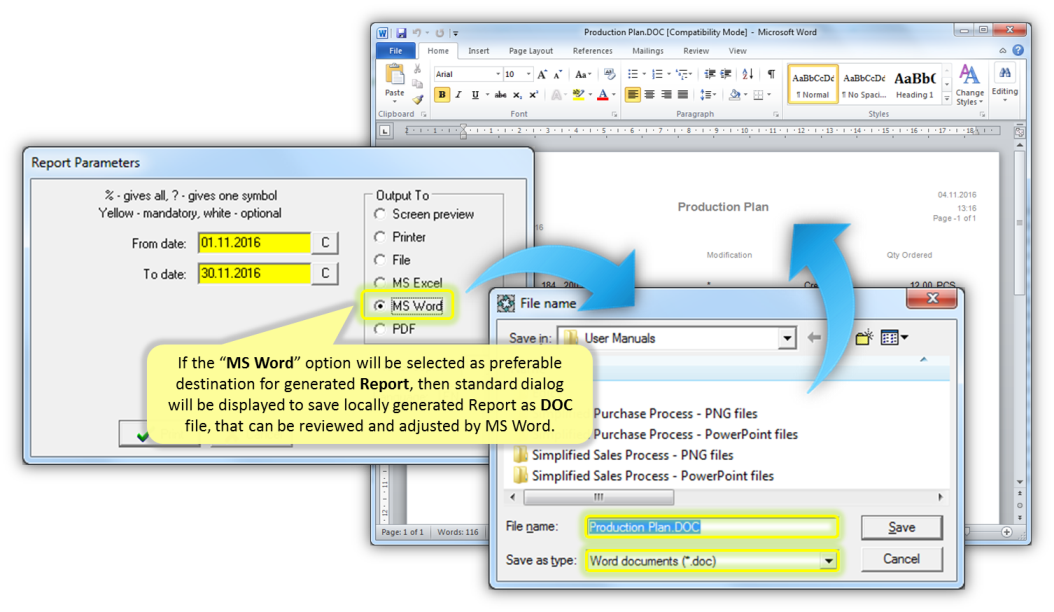Click the From date input field
This screenshot has height=612, width=1054.
254,243
